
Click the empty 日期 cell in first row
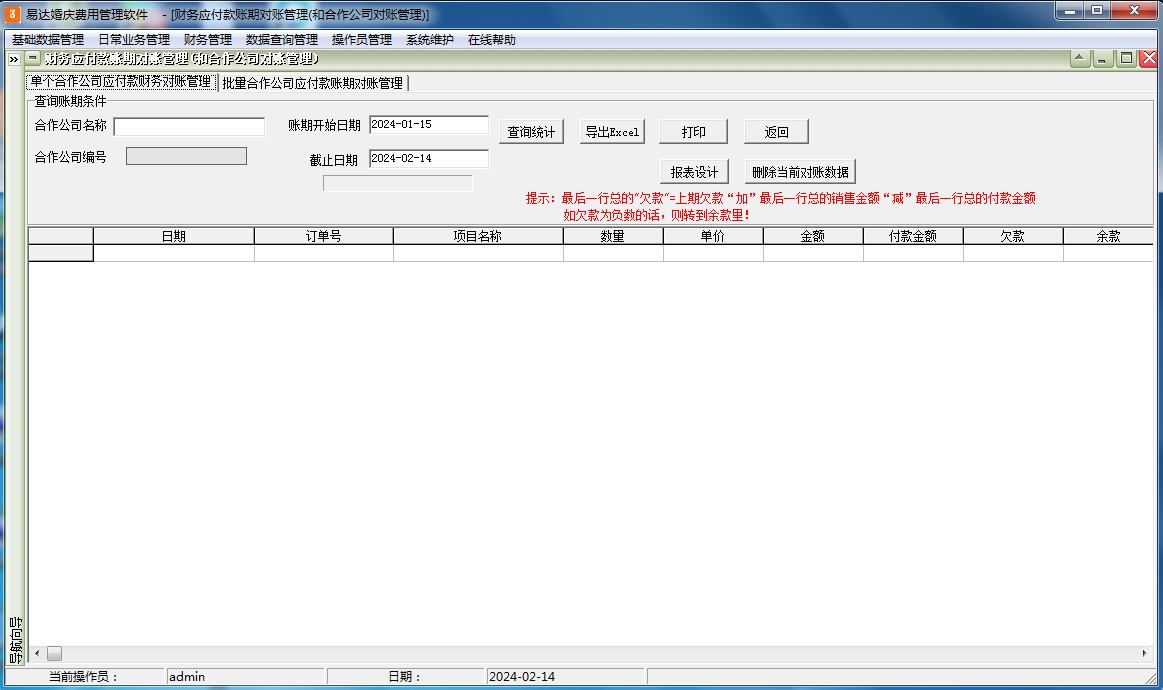[174, 253]
